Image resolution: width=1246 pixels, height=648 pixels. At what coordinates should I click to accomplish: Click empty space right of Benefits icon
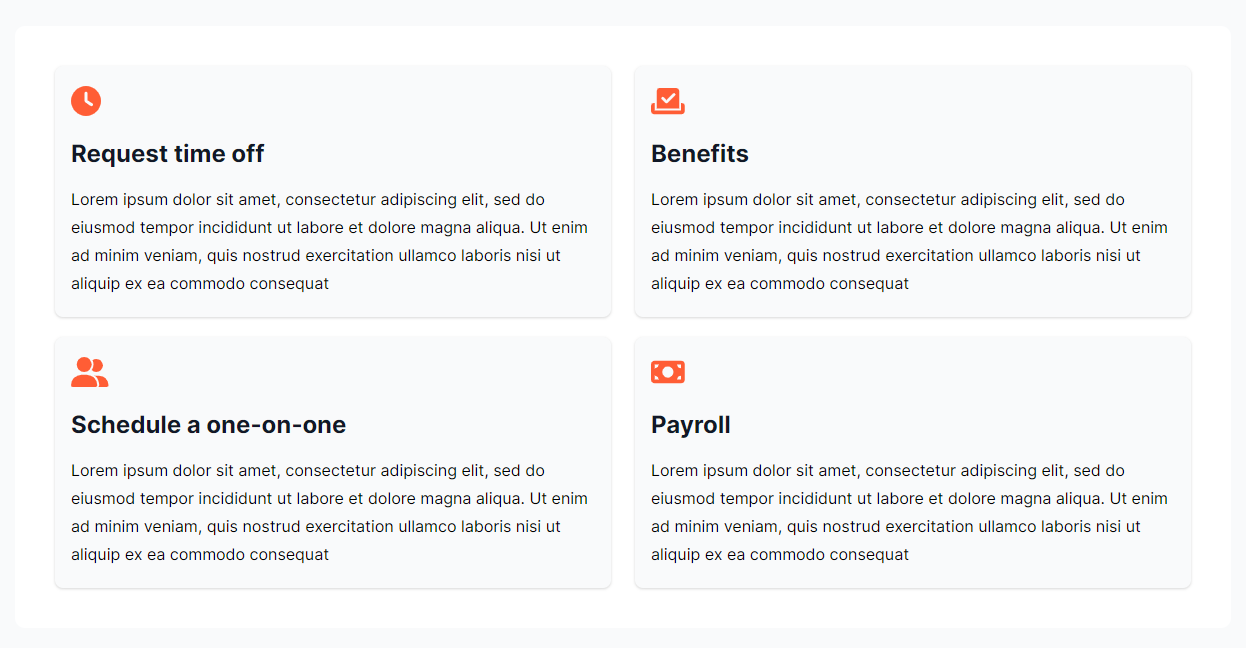point(930,101)
